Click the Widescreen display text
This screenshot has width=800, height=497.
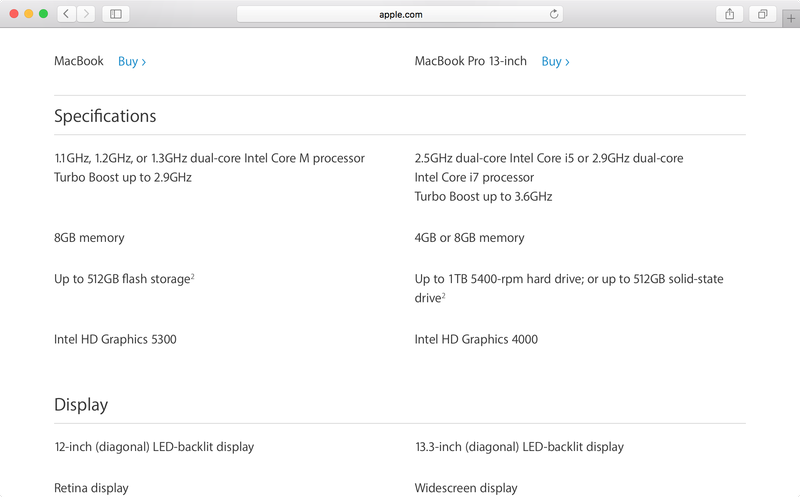pos(466,488)
